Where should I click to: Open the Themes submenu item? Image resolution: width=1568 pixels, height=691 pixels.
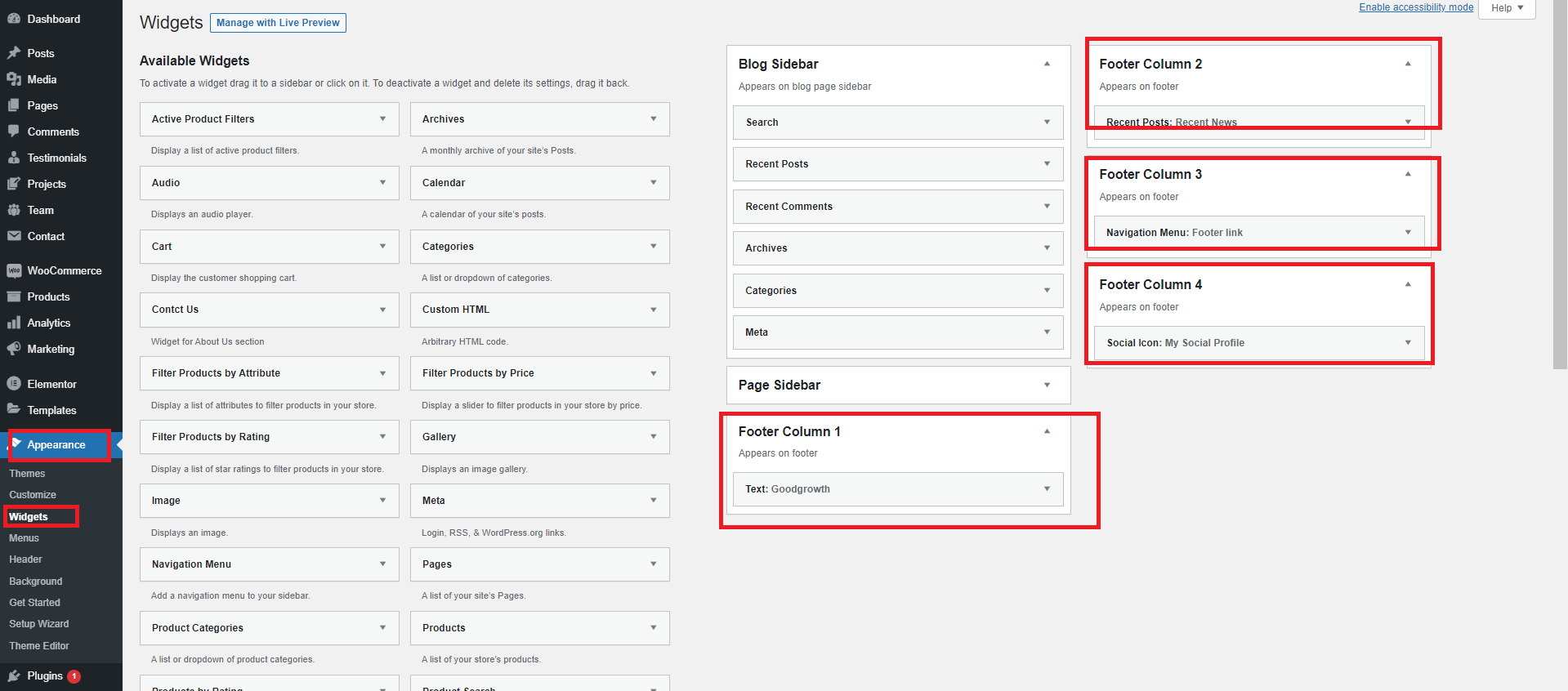click(x=27, y=474)
